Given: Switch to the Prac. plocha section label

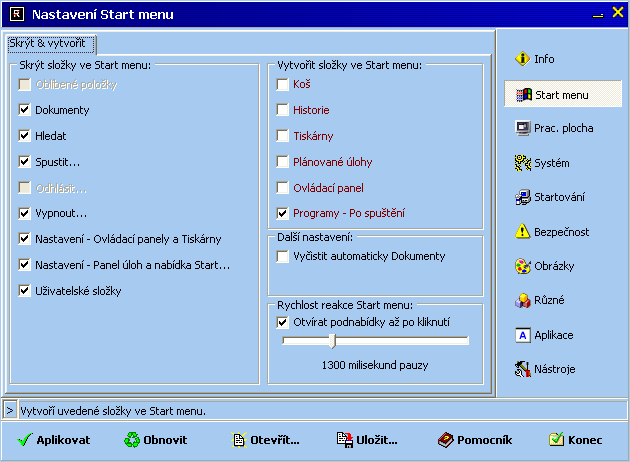Looking at the screenshot, I should 564,128.
